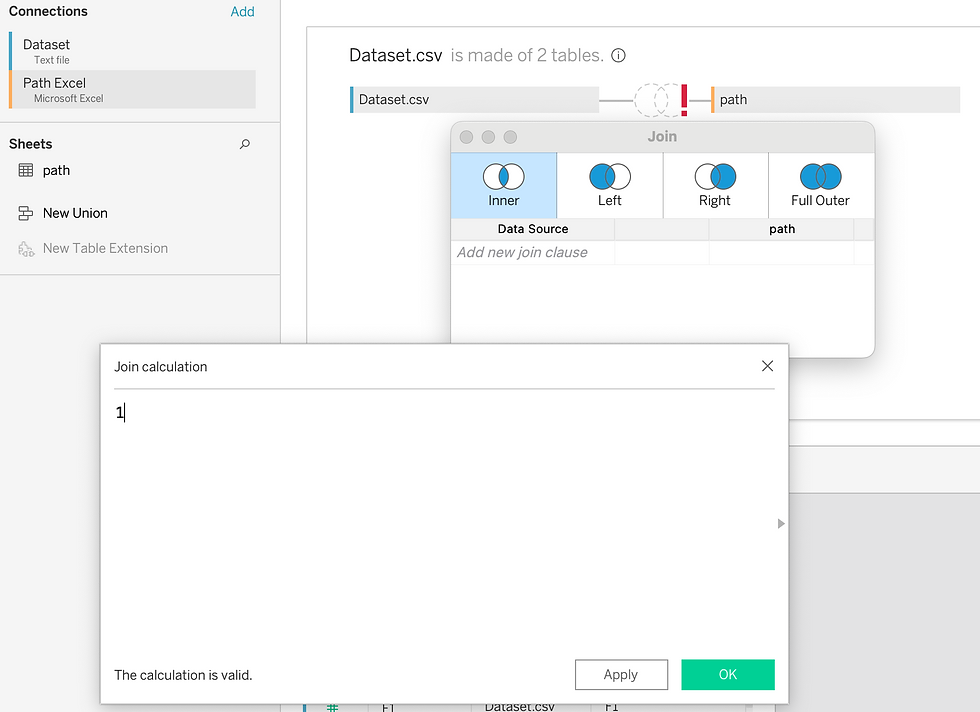This screenshot has width=980, height=712.
Task: Click New Union label
Action: 75,213
